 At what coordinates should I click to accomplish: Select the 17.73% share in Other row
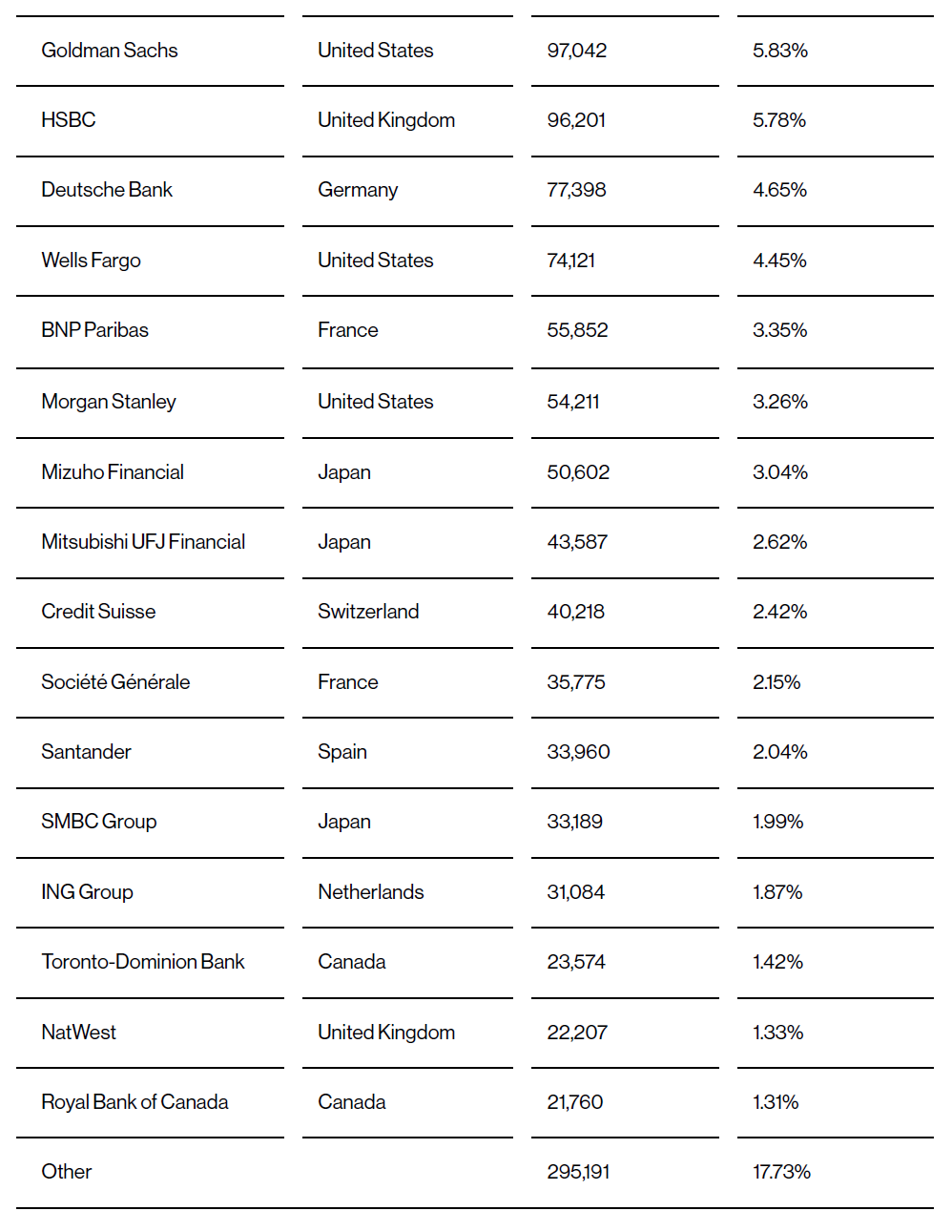pyautogui.click(x=782, y=1172)
